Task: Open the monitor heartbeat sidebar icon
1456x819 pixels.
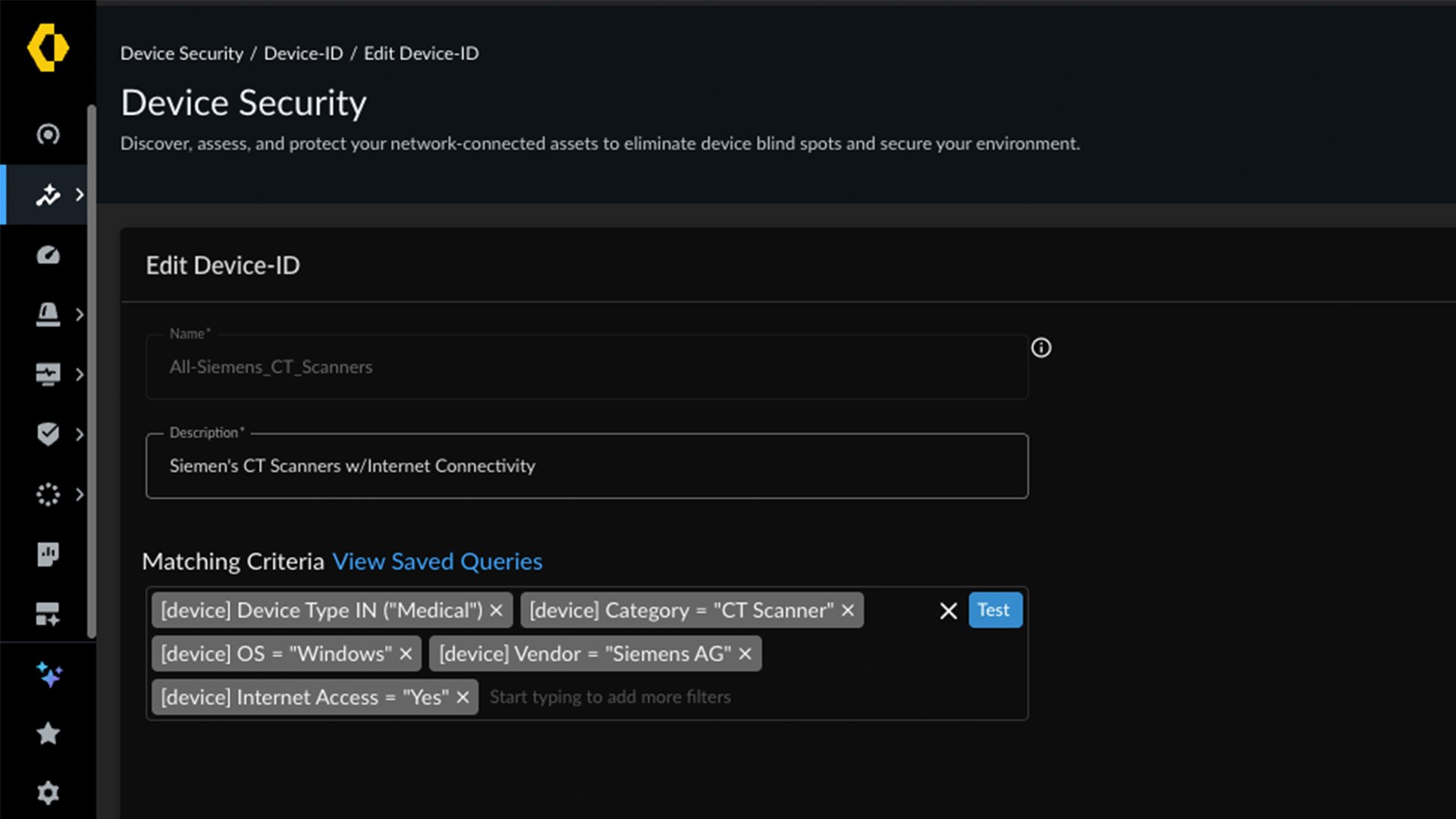Action: click(x=48, y=374)
